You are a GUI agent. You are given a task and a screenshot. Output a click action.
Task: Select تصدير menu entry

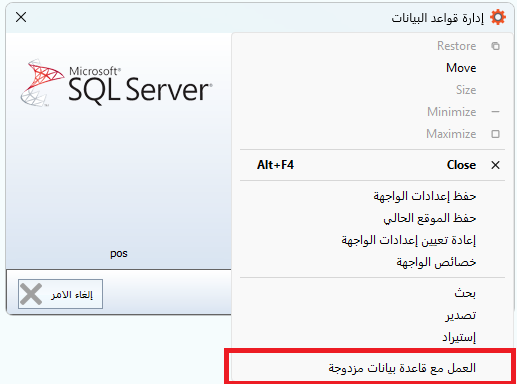tap(372, 315)
